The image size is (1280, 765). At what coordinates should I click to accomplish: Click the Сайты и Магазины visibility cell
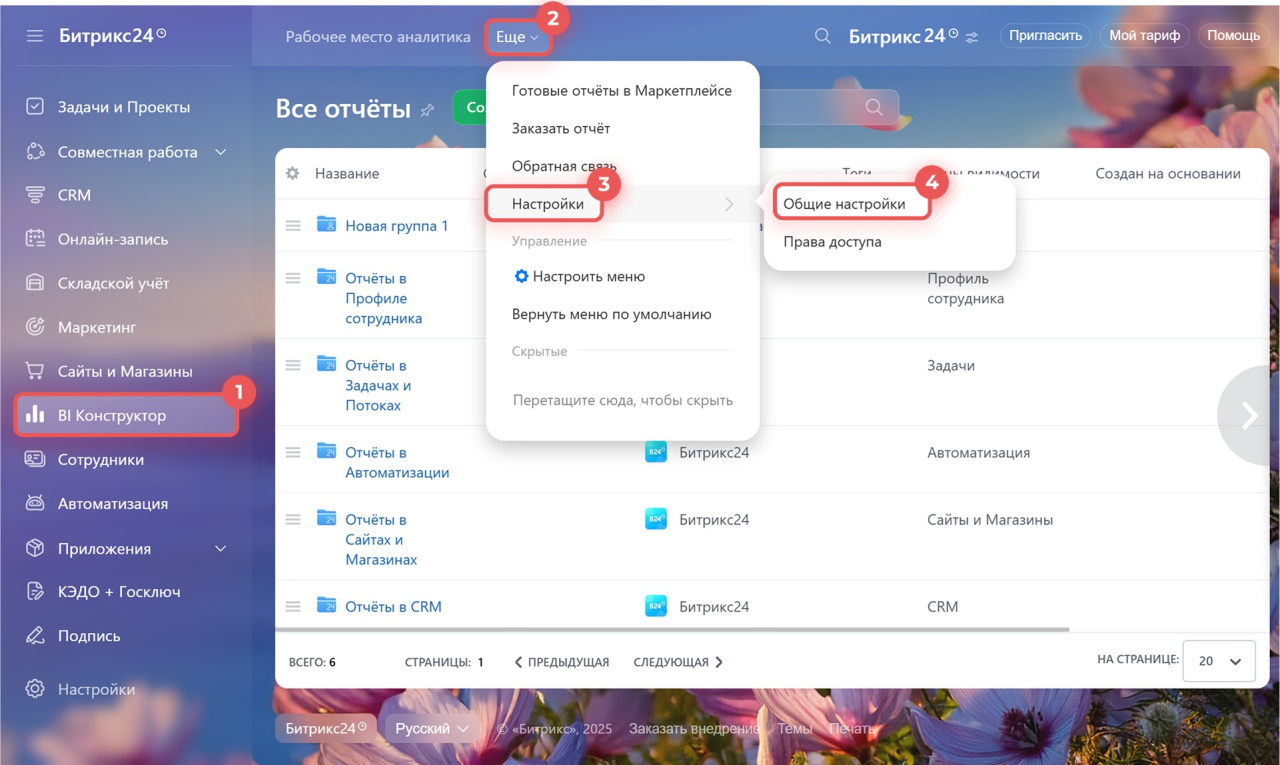pos(990,519)
